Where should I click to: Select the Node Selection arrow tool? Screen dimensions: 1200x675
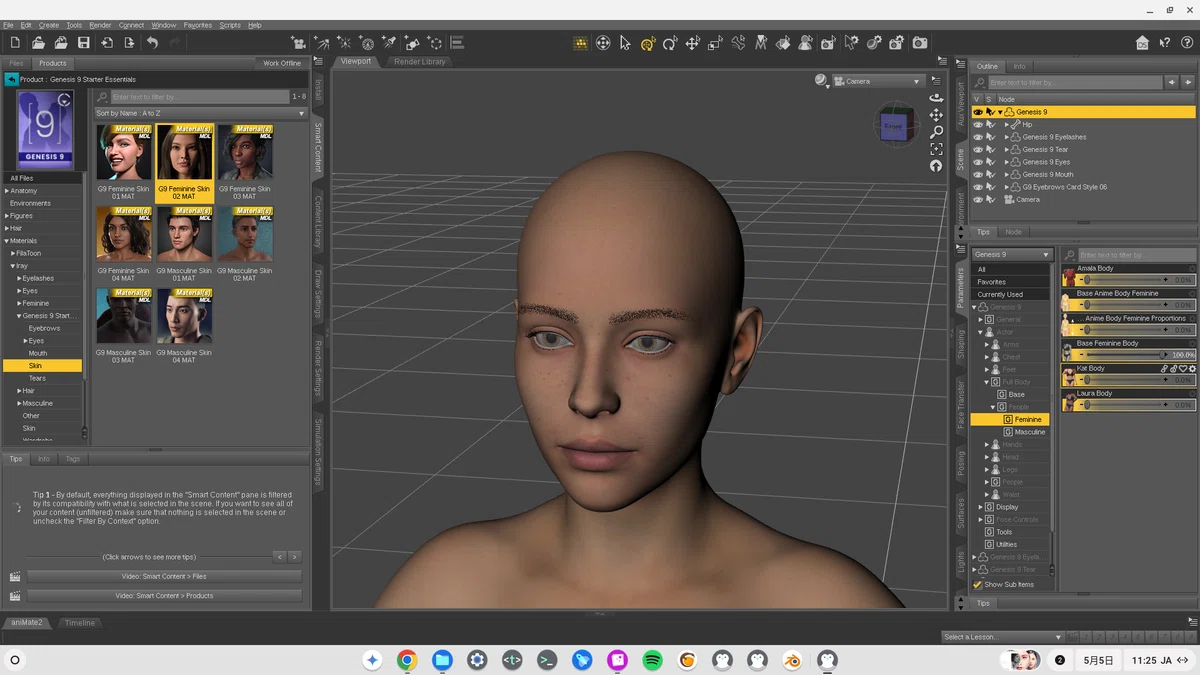625,43
